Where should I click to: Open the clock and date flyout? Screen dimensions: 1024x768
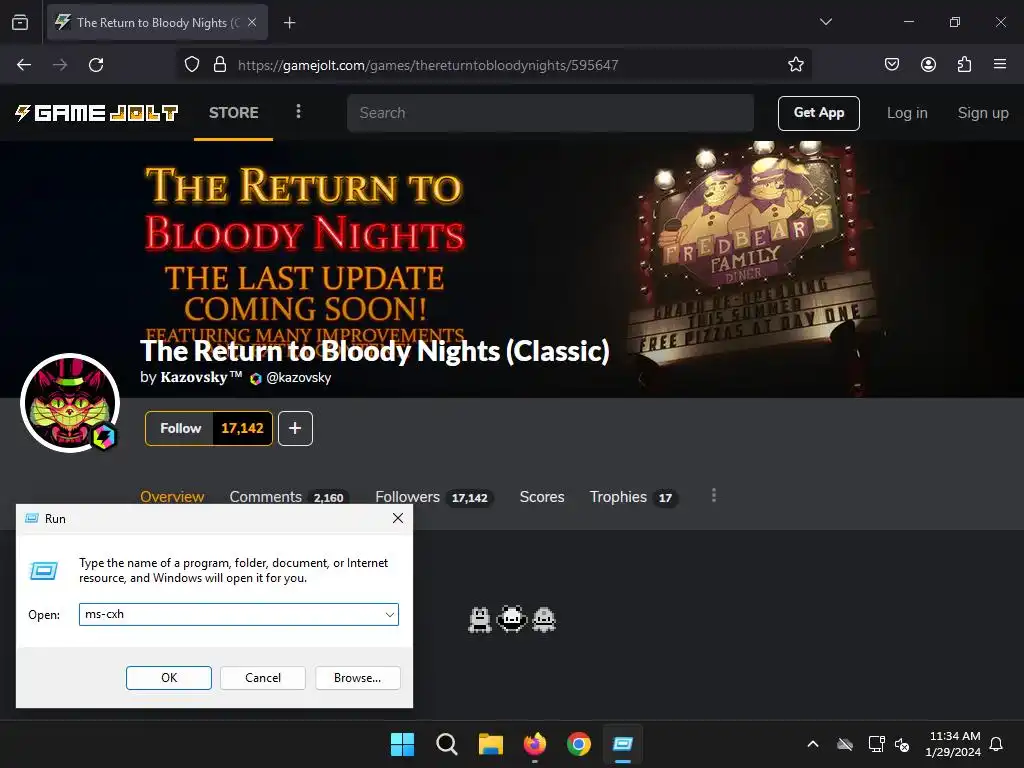953,744
